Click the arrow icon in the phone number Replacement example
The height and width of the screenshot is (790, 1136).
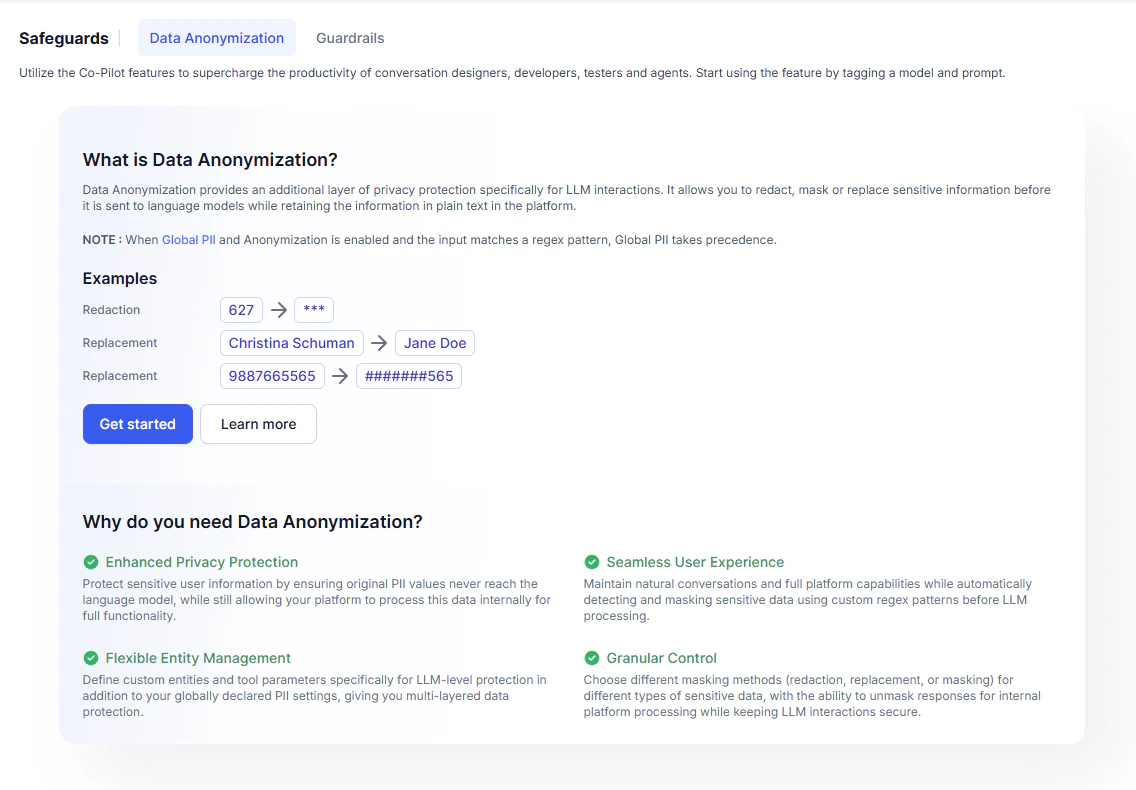pos(340,376)
